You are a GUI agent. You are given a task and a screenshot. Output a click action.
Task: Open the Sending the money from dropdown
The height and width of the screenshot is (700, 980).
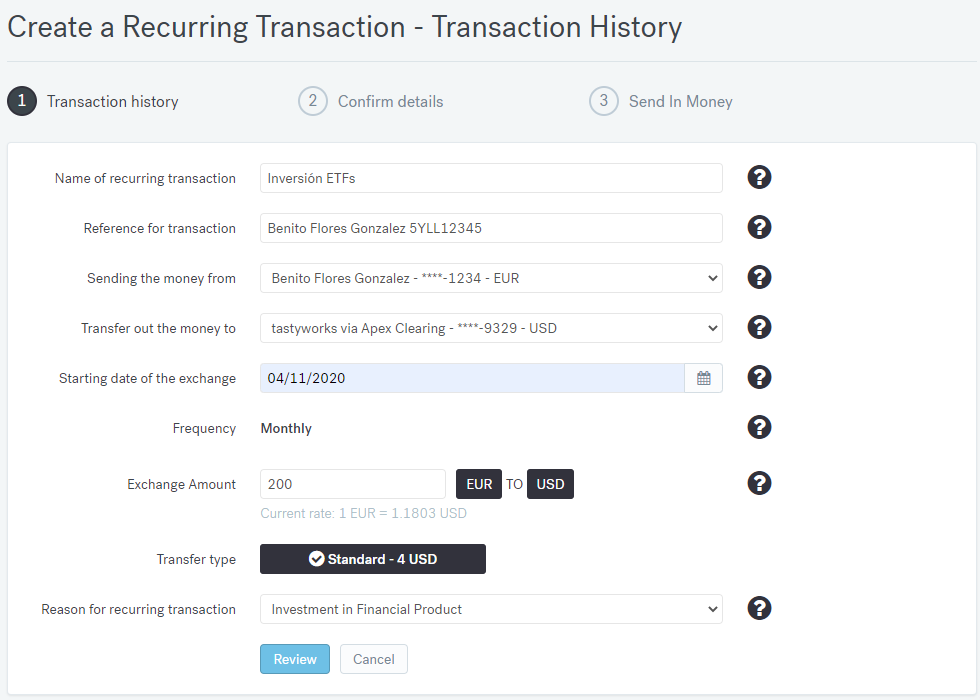(x=491, y=278)
